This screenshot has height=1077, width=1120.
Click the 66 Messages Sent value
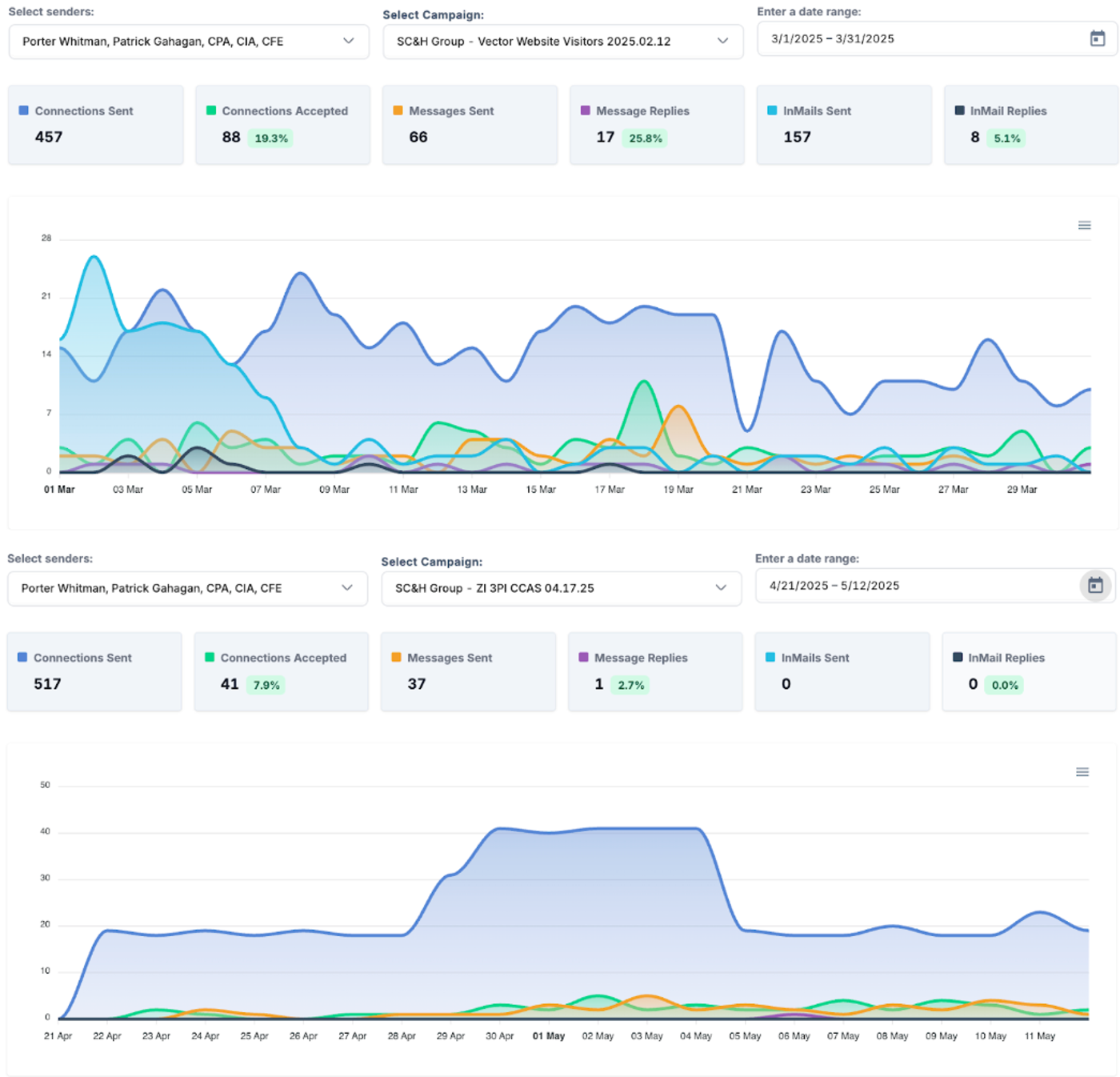[x=418, y=137]
